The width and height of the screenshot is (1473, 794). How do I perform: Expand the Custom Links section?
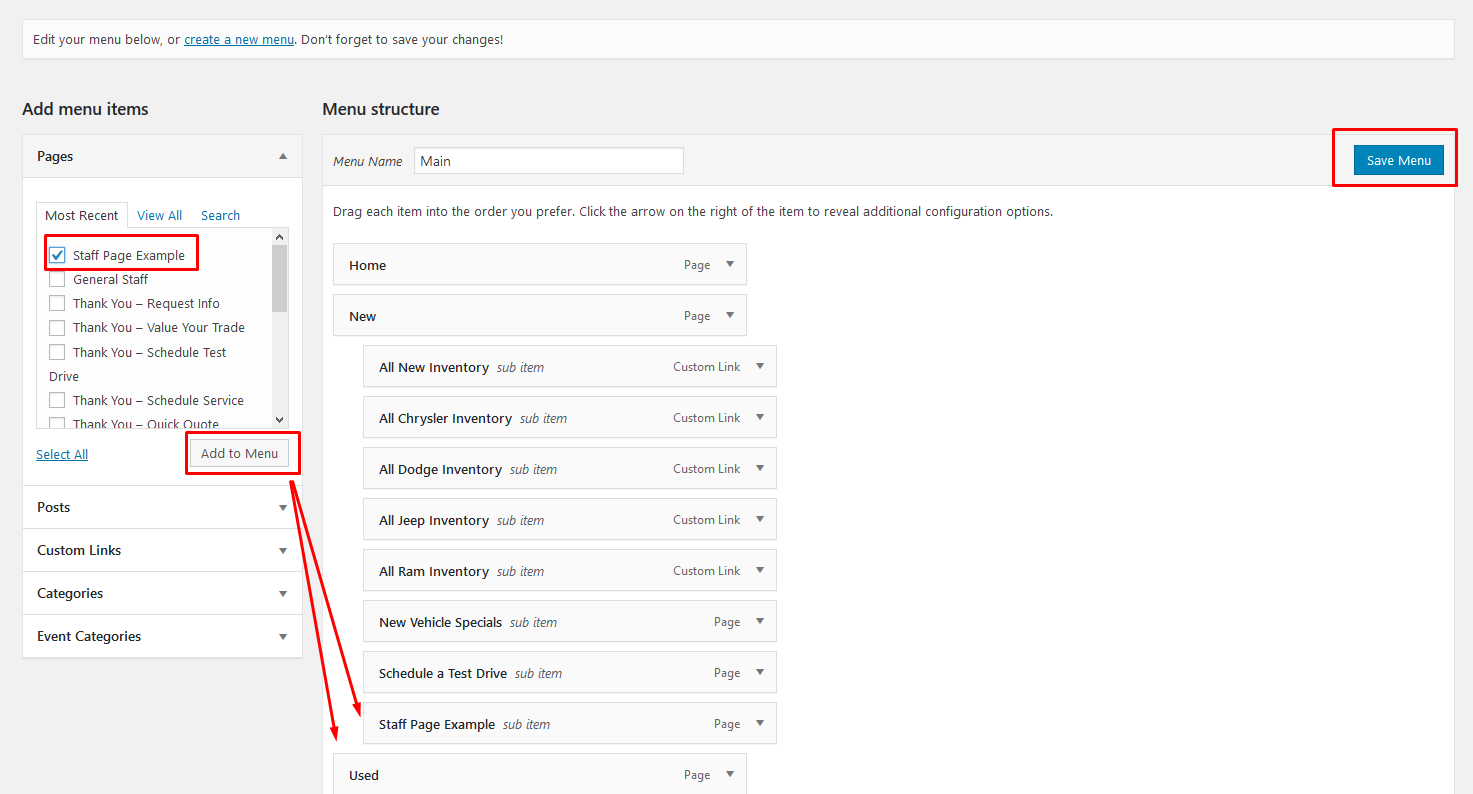(283, 550)
